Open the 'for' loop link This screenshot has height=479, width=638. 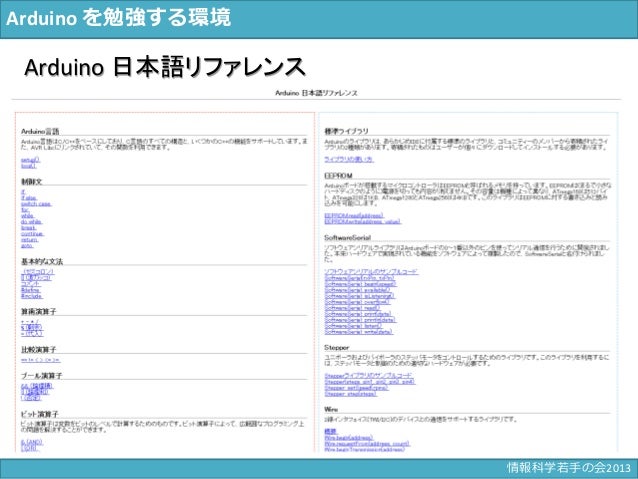click(x=25, y=210)
